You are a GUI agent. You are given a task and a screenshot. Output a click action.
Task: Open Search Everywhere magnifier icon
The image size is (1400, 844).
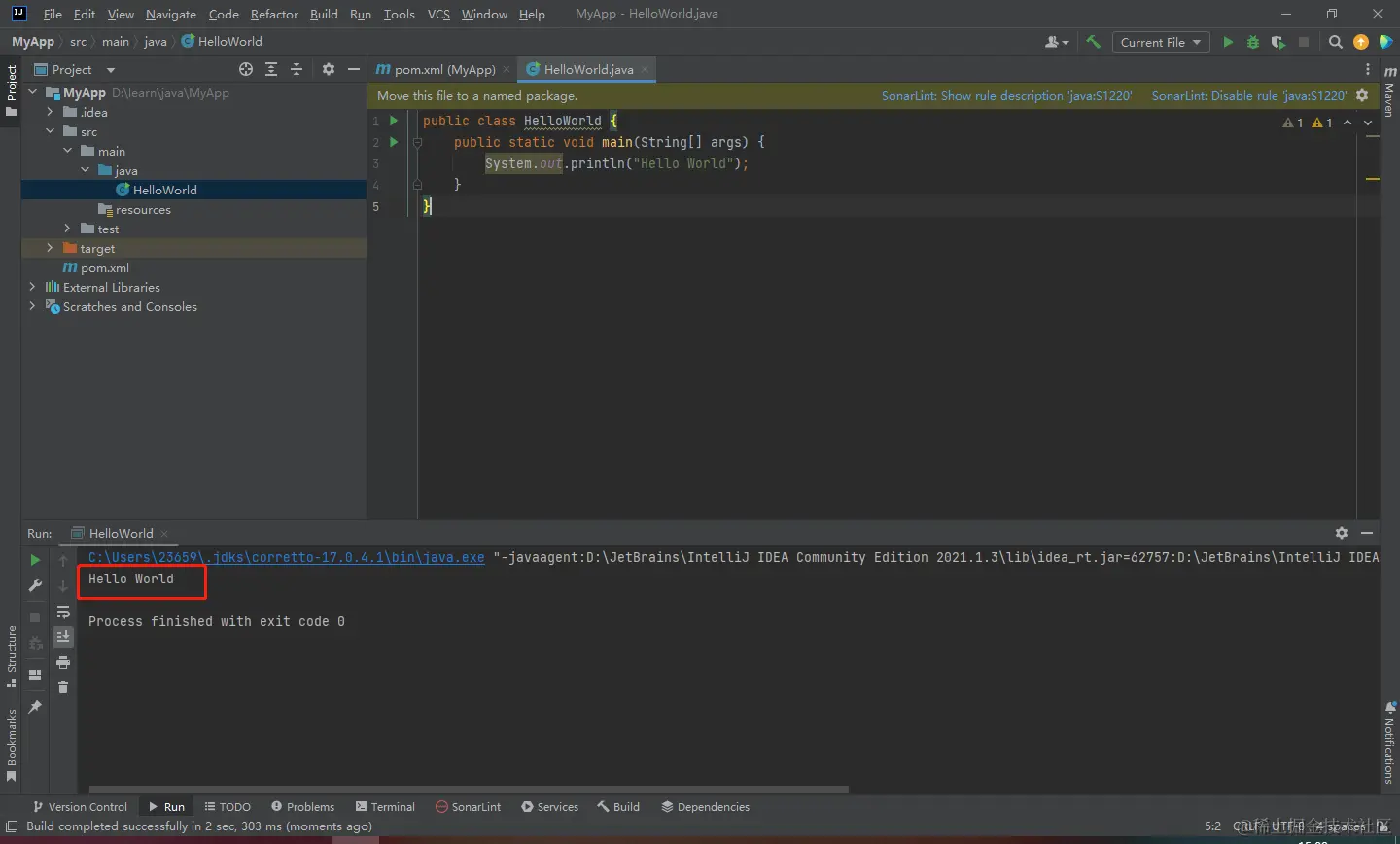click(1336, 42)
